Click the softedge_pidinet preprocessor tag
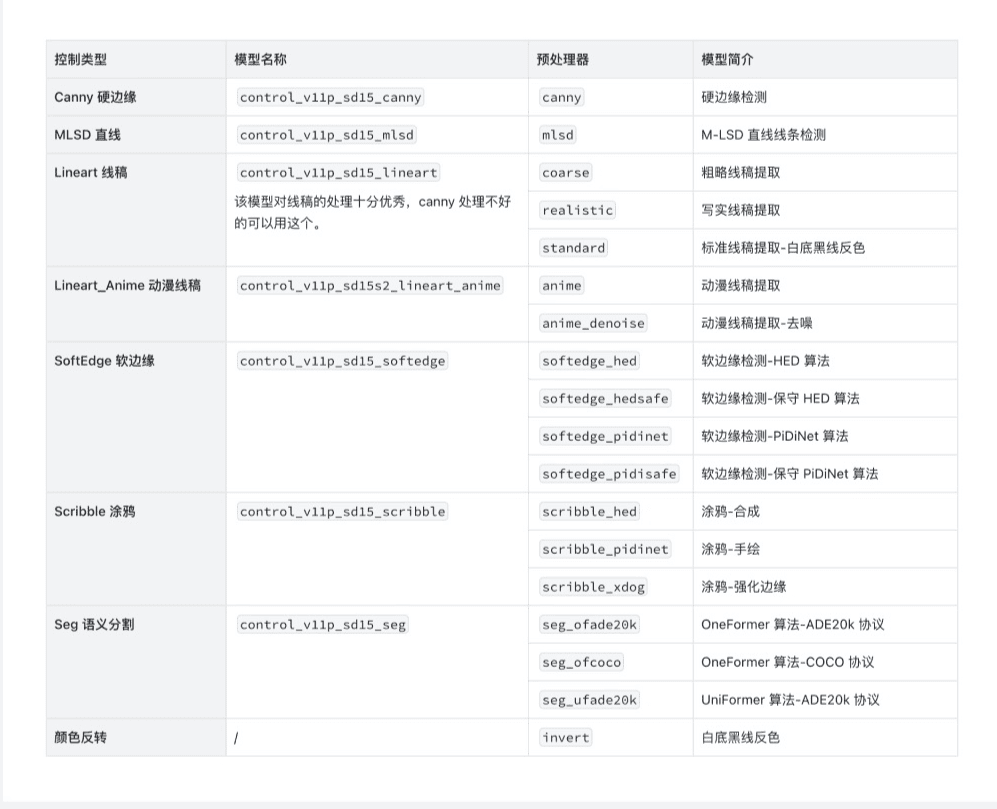 click(x=605, y=436)
